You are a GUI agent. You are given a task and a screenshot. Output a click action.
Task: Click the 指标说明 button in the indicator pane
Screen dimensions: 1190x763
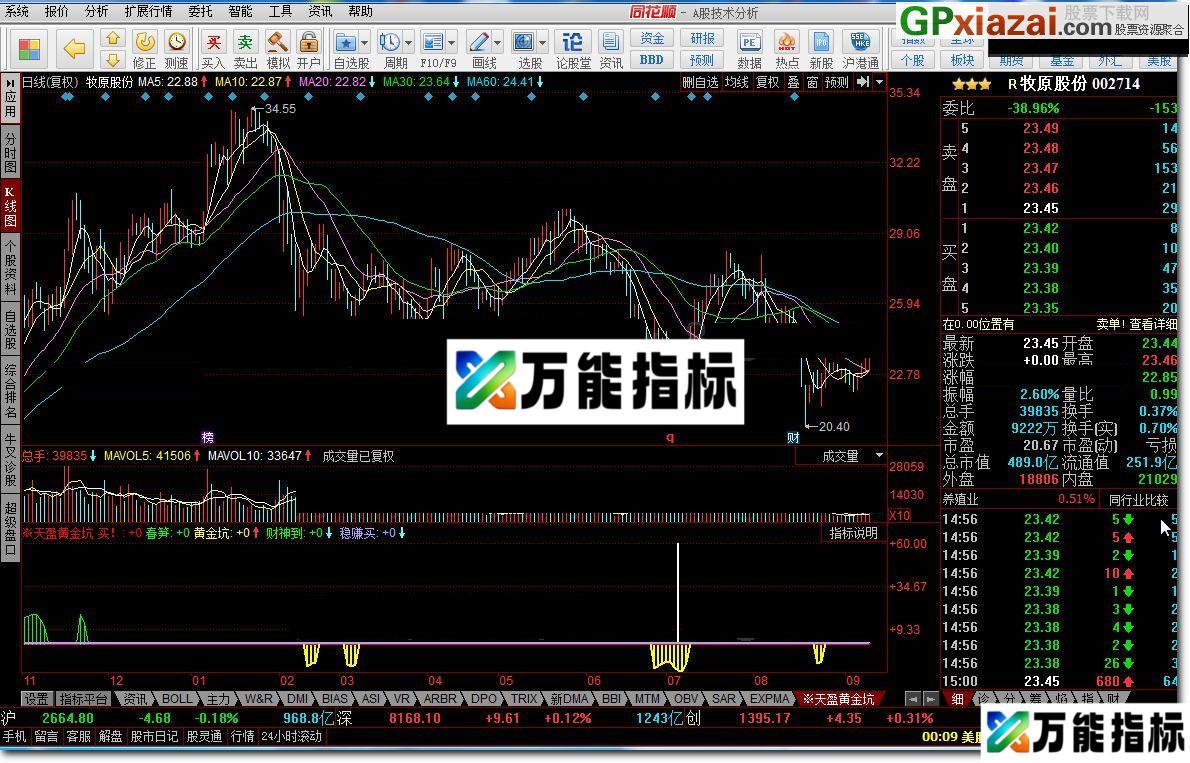pos(852,533)
